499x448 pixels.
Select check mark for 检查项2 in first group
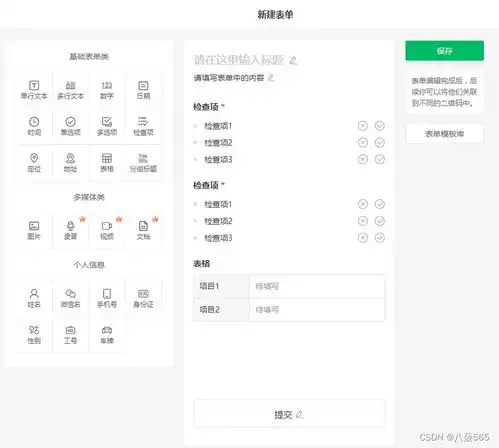pos(380,143)
